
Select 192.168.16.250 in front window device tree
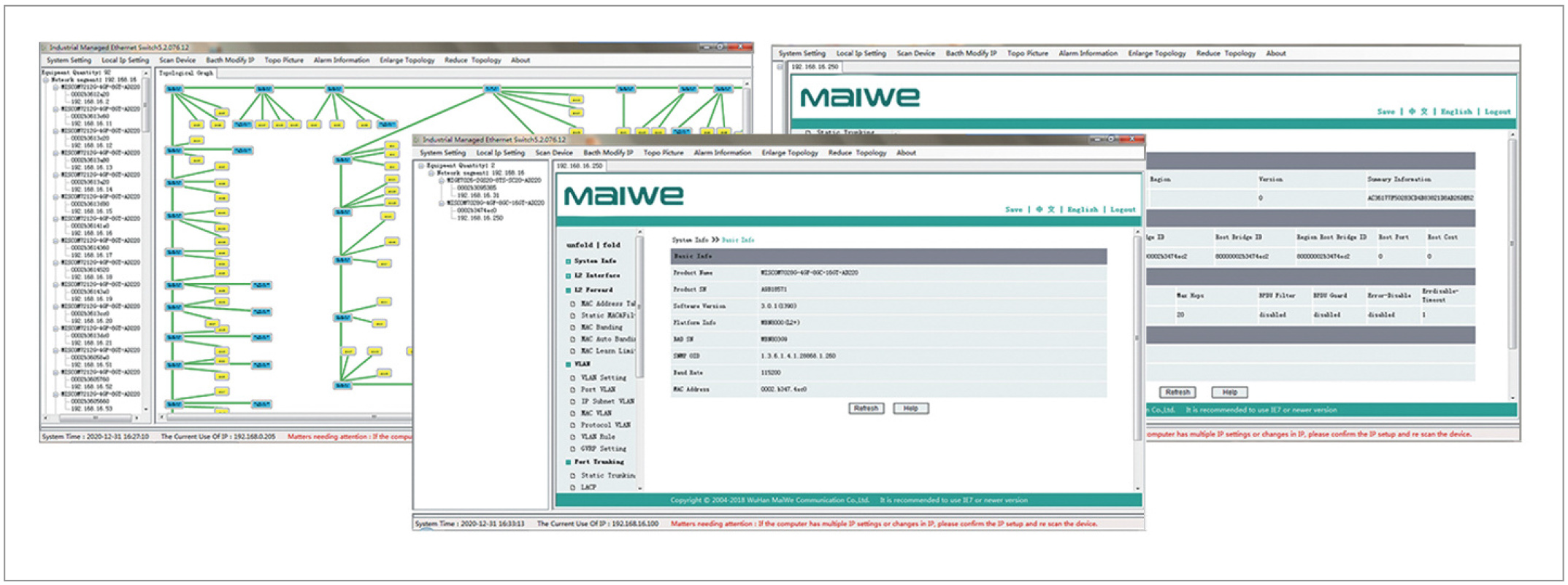480,218
